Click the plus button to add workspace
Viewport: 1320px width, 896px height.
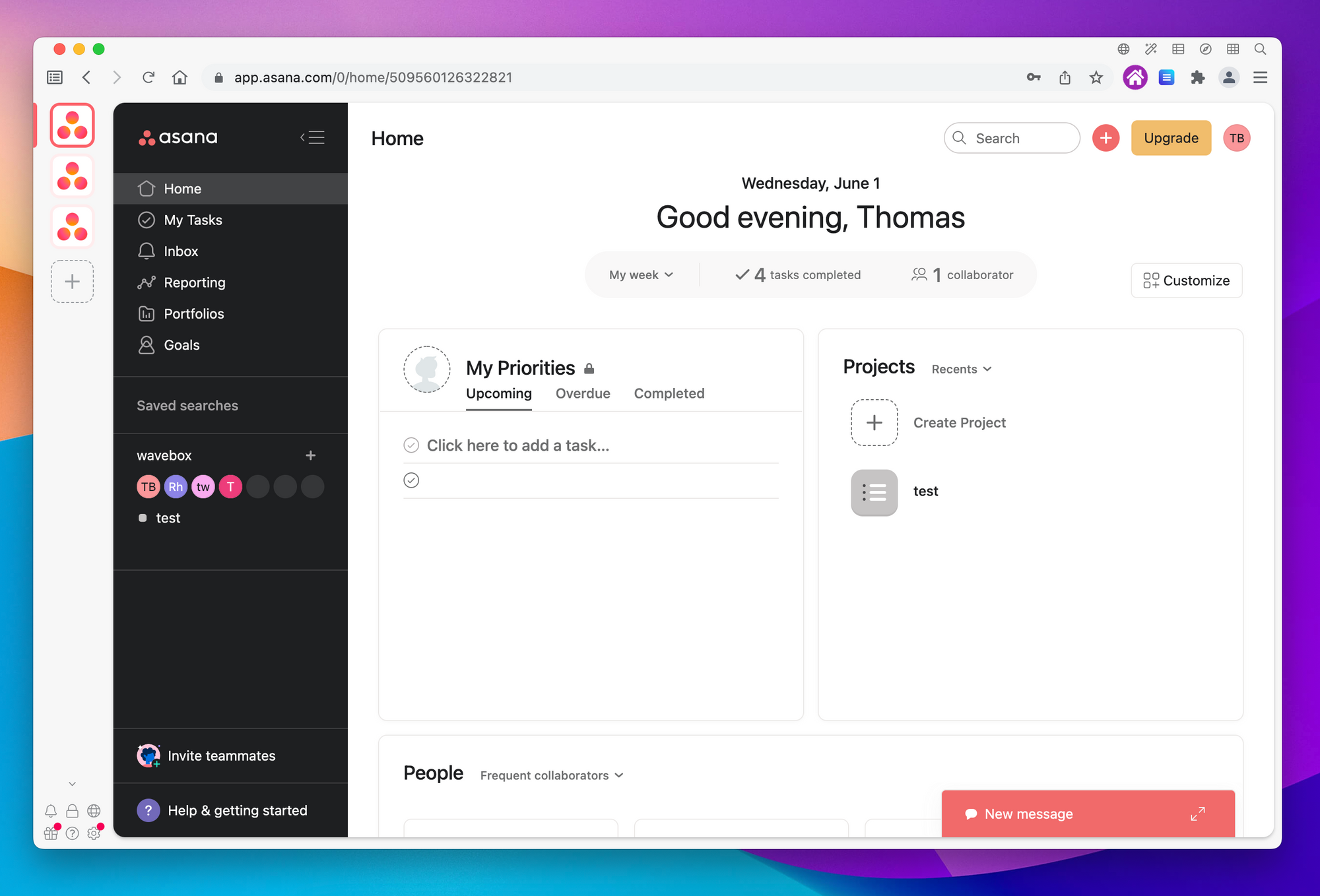point(72,282)
